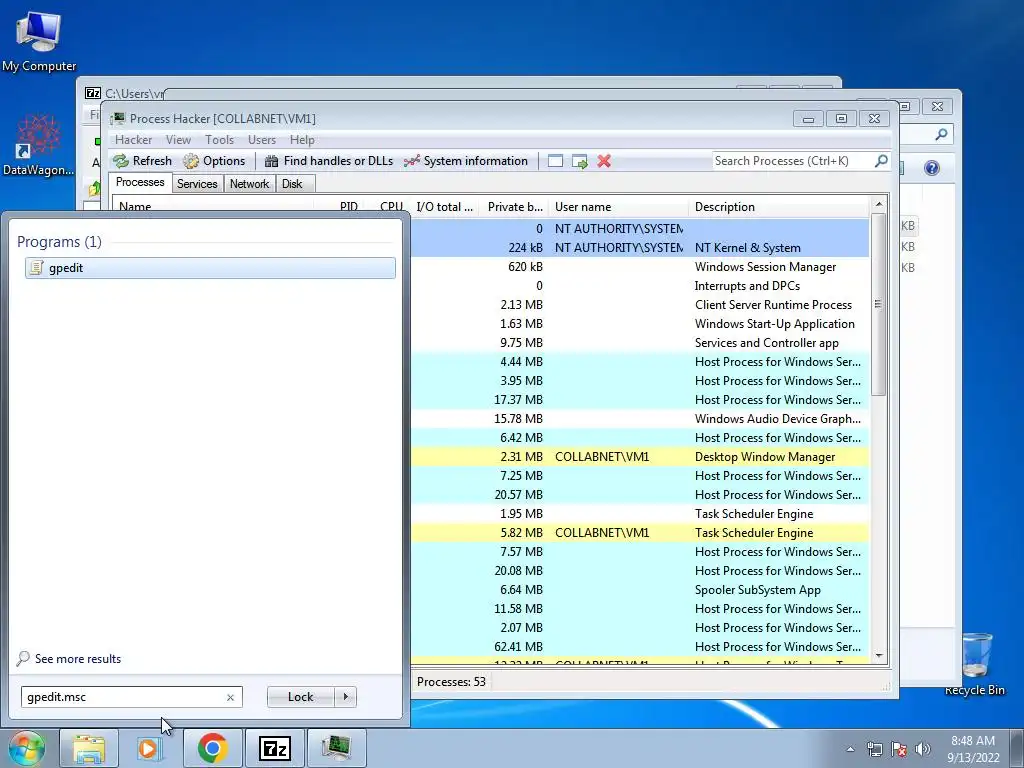
Task: Select the NT Kernel & System row
Action: 640,248
